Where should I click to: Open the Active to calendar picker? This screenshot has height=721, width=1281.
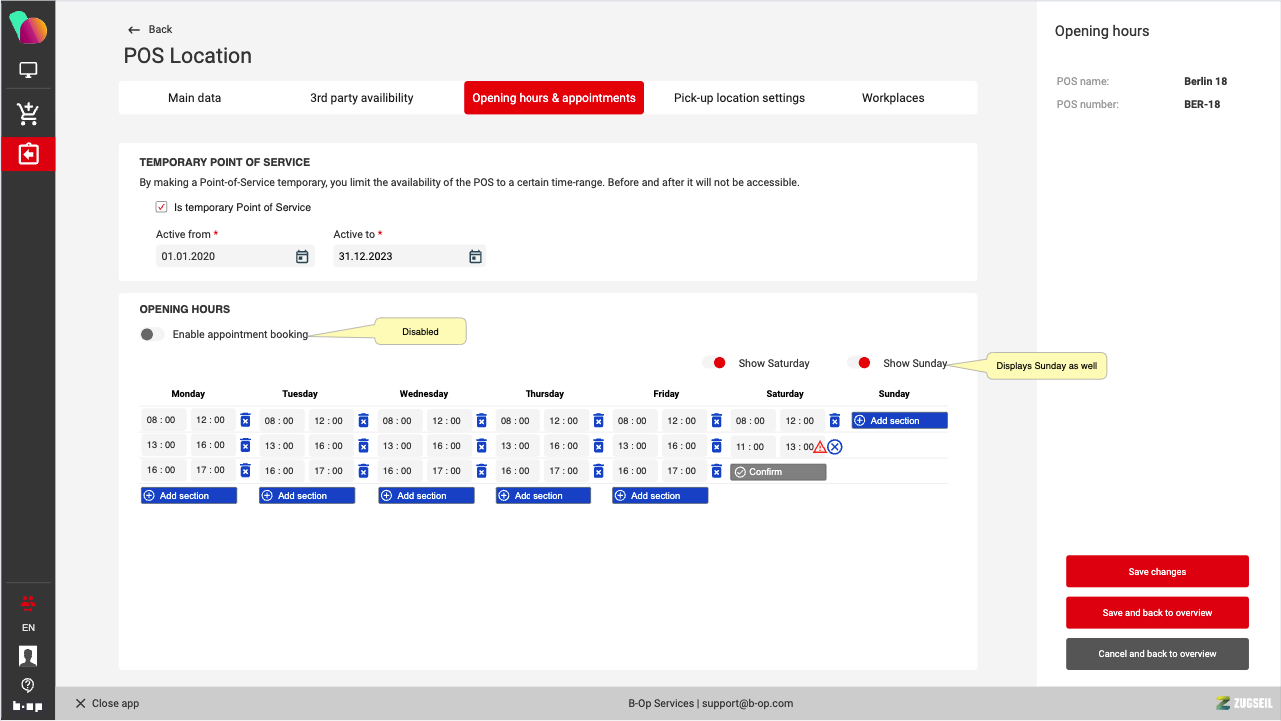pos(476,257)
